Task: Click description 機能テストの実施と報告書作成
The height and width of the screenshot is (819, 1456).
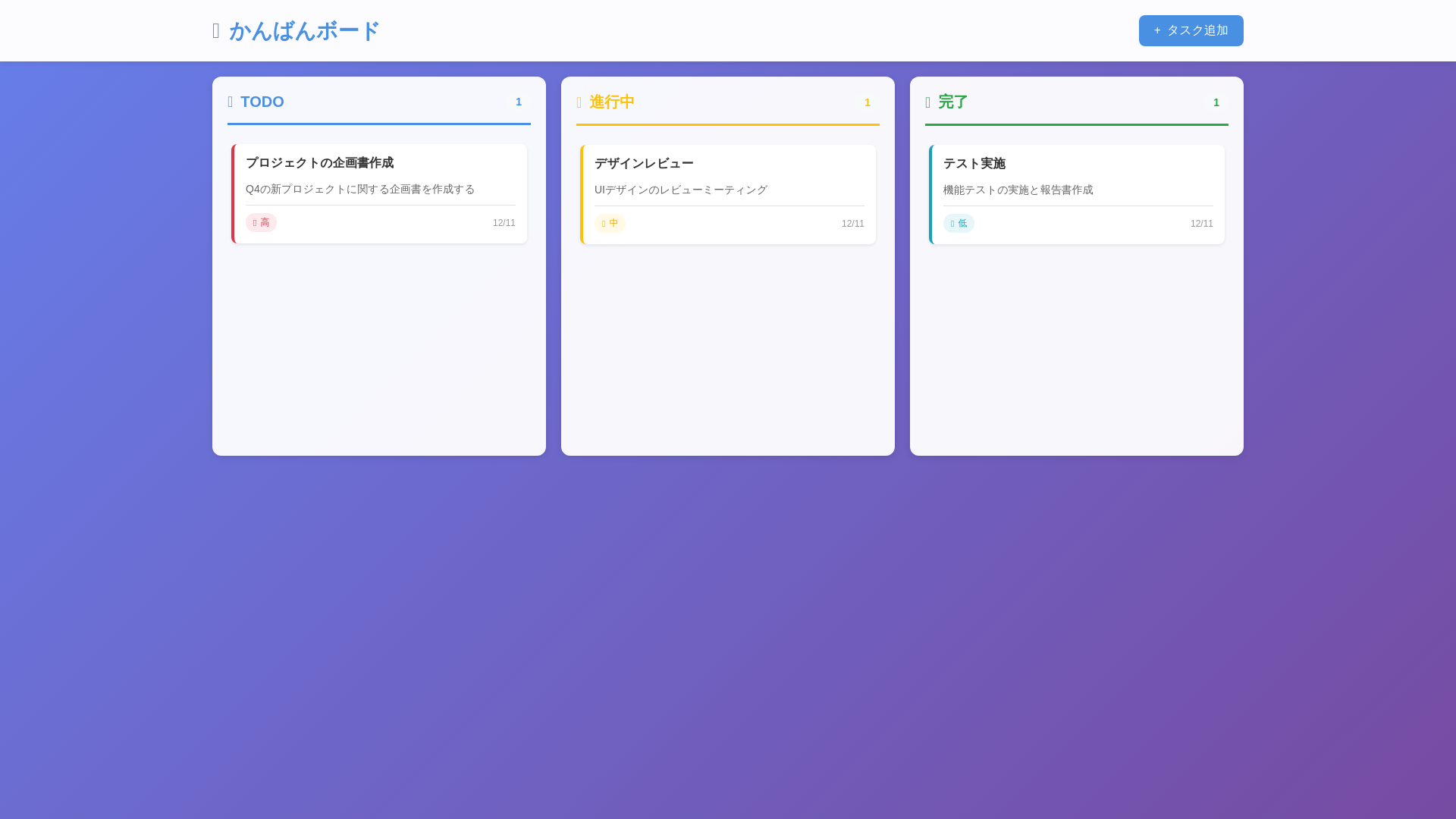Action: click(1018, 190)
